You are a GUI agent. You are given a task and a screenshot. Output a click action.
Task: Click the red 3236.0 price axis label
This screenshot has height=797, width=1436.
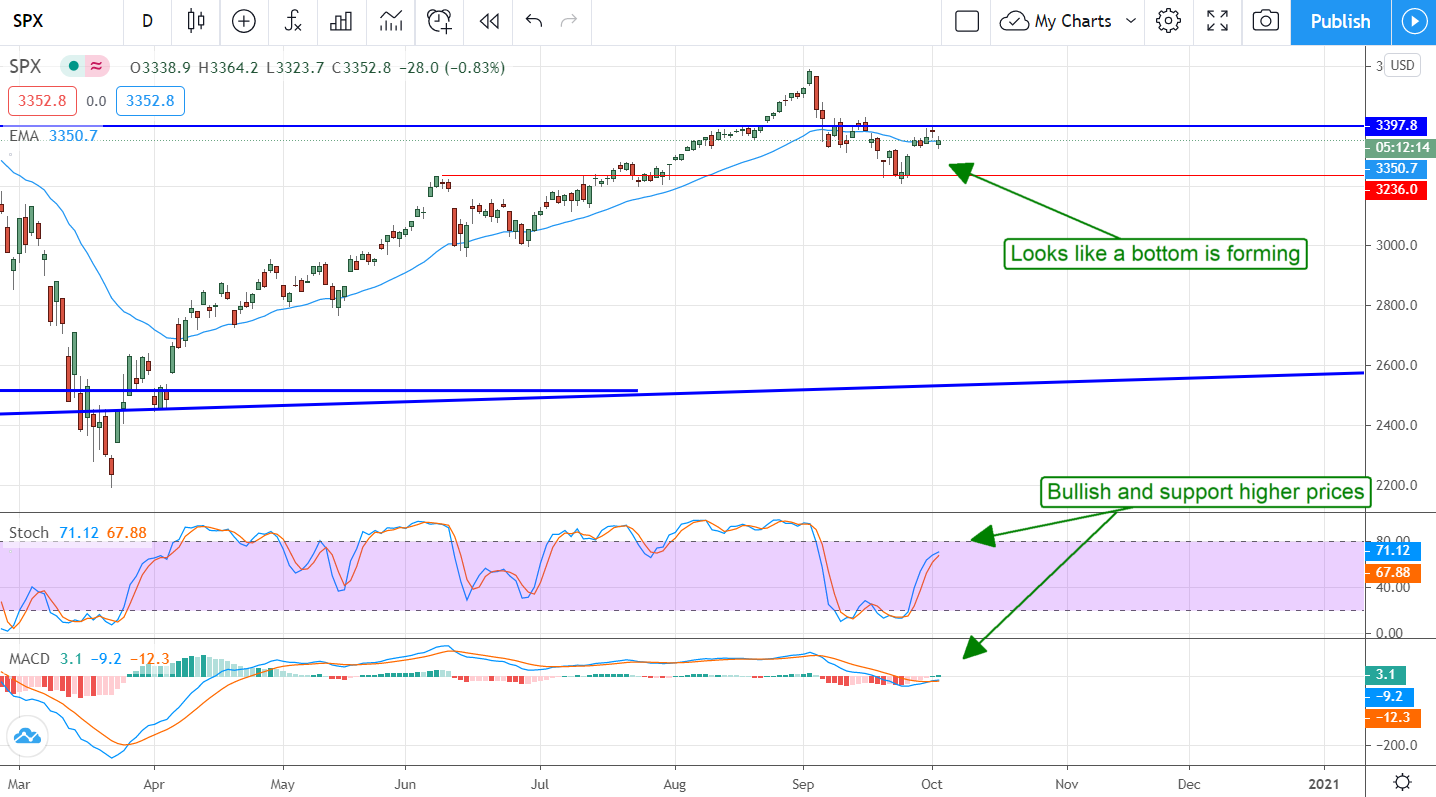[1396, 189]
